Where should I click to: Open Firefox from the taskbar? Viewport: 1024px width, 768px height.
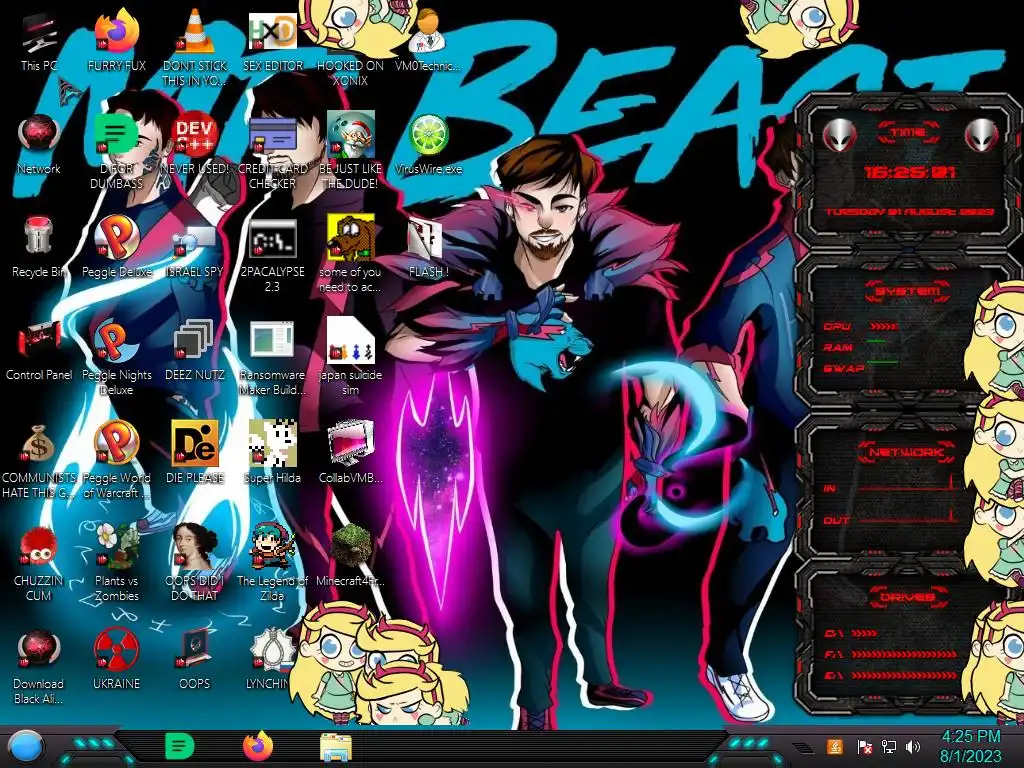[x=259, y=746]
